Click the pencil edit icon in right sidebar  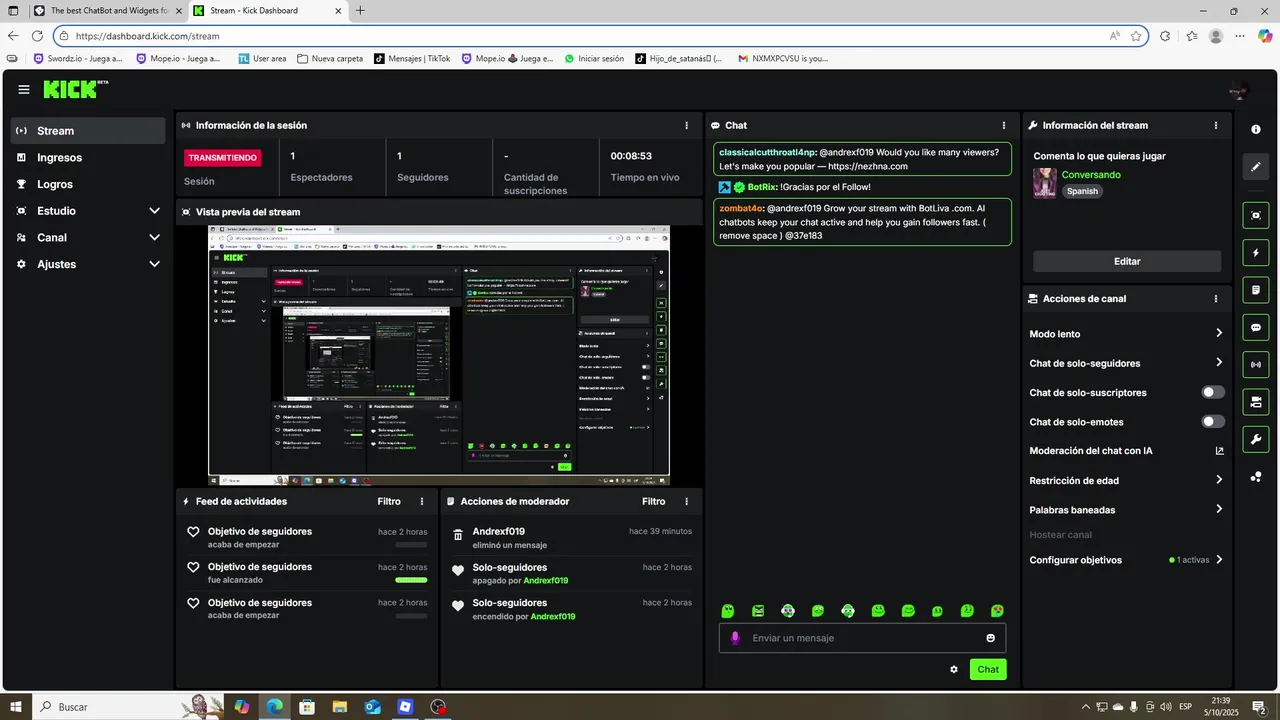(1256, 166)
